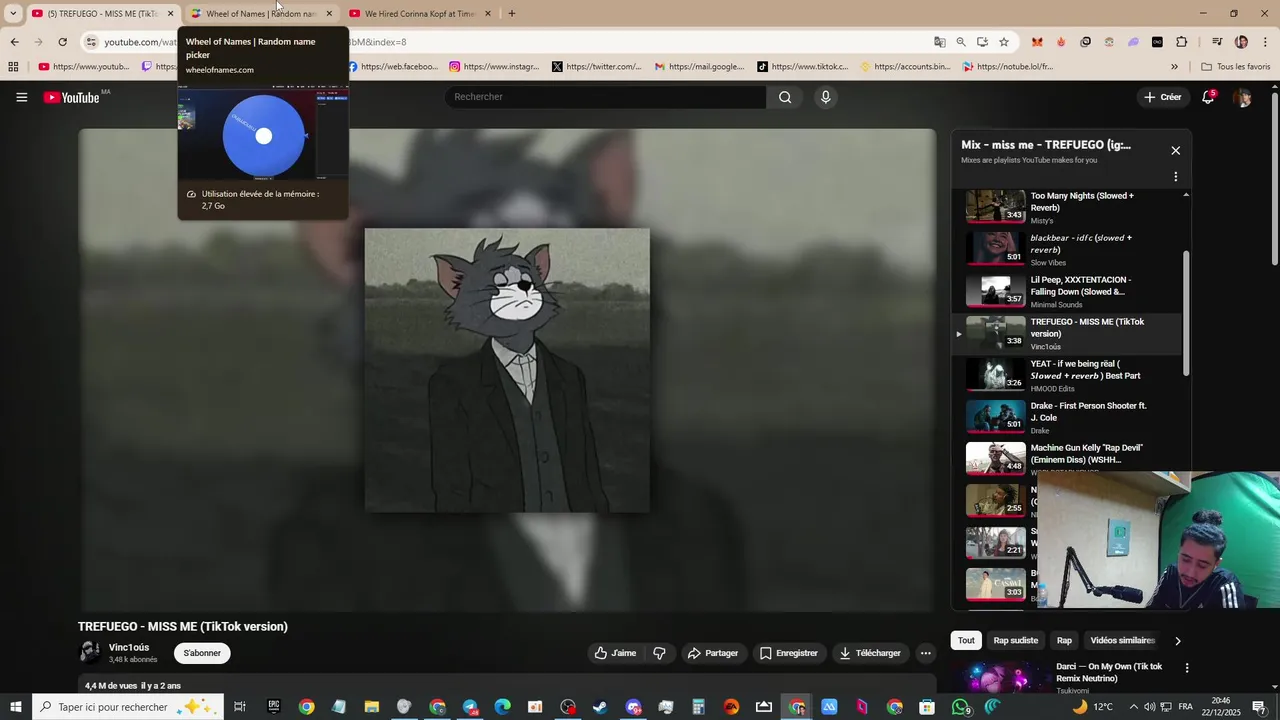Close the We Hired Corinna Kopf tab
Screen dimensions: 1280x720
[x=488, y=14]
